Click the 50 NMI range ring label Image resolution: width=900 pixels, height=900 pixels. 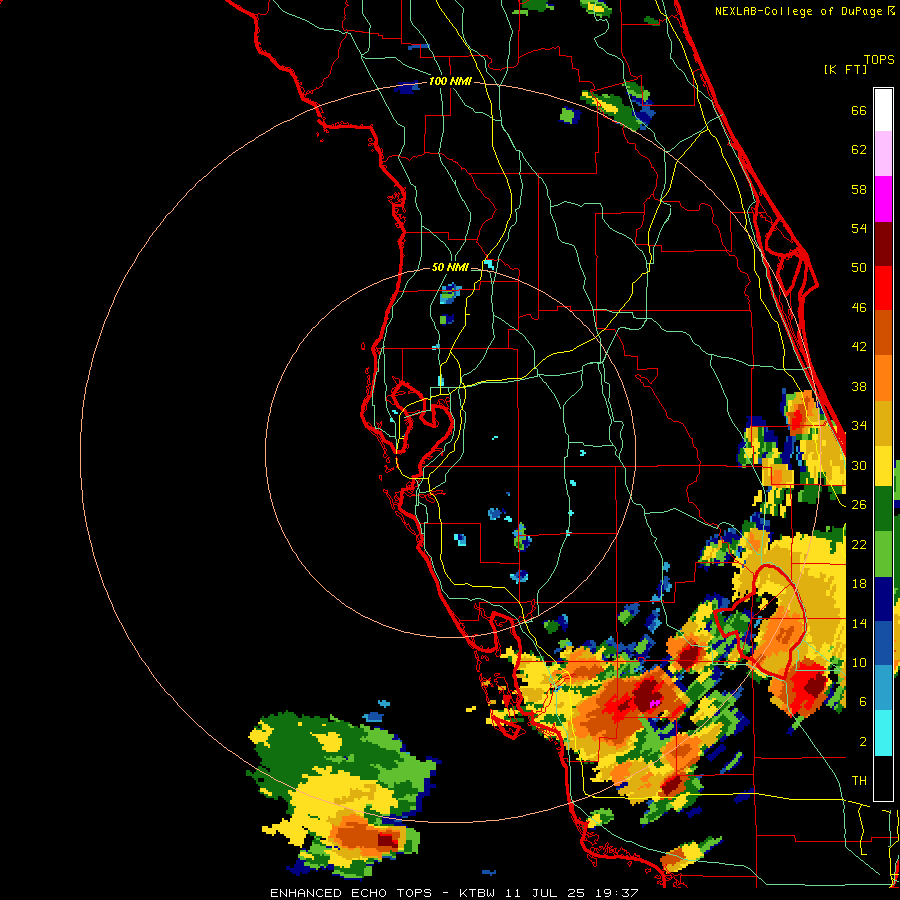[449, 267]
